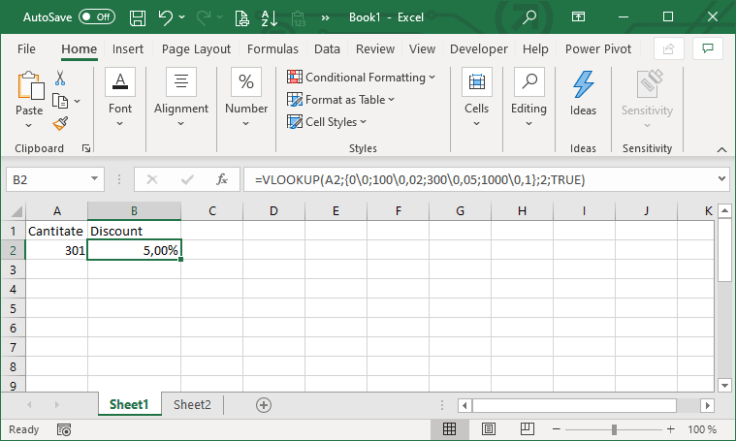Open the Ideas lightning bolt button
Screen dimensions: 736x441
583,93
